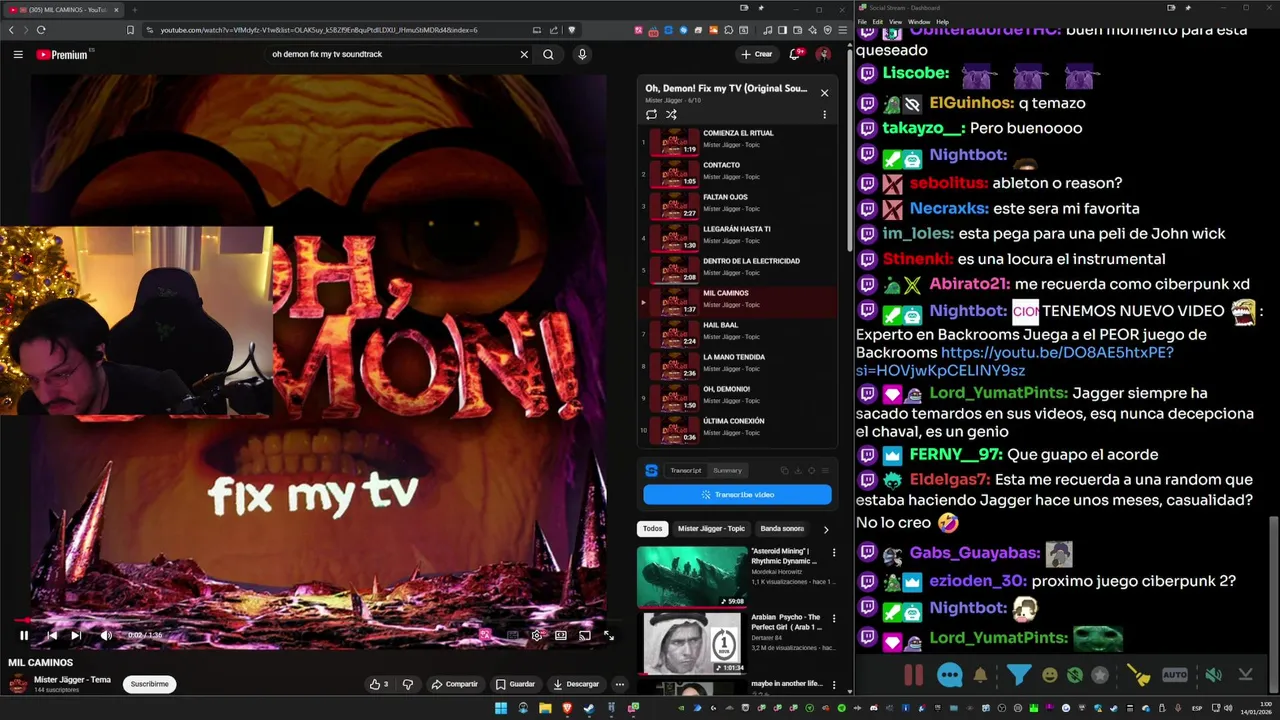Like the MIL CAMINOS video
The width and height of the screenshot is (1280, 720).
pyautogui.click(x=378, y=684)
